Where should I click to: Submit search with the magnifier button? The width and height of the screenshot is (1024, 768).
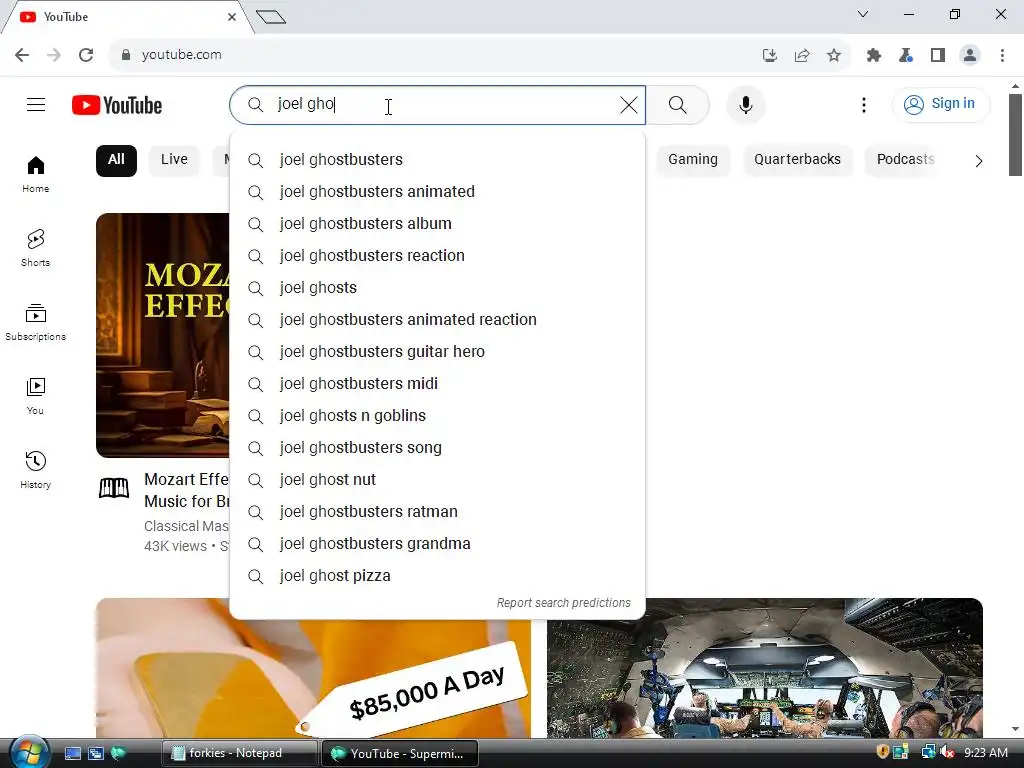click(678, 104)
